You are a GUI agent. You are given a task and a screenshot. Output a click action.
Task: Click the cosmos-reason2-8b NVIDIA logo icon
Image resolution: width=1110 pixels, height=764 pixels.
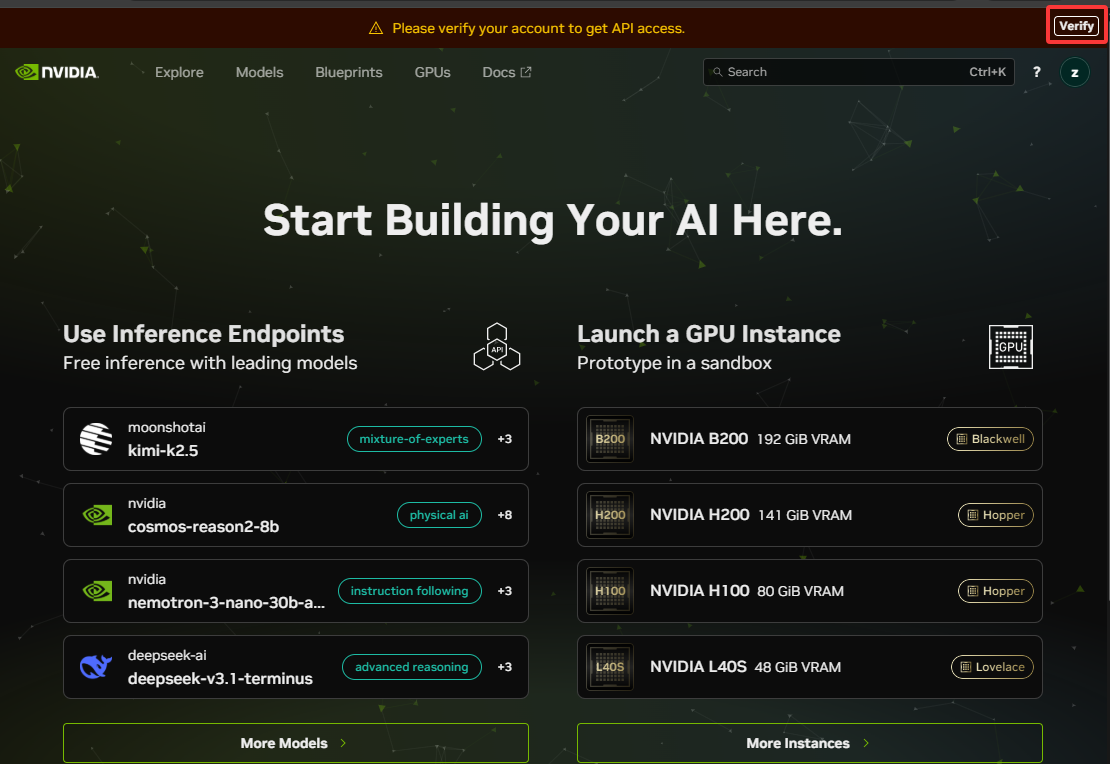pos(97,515)
